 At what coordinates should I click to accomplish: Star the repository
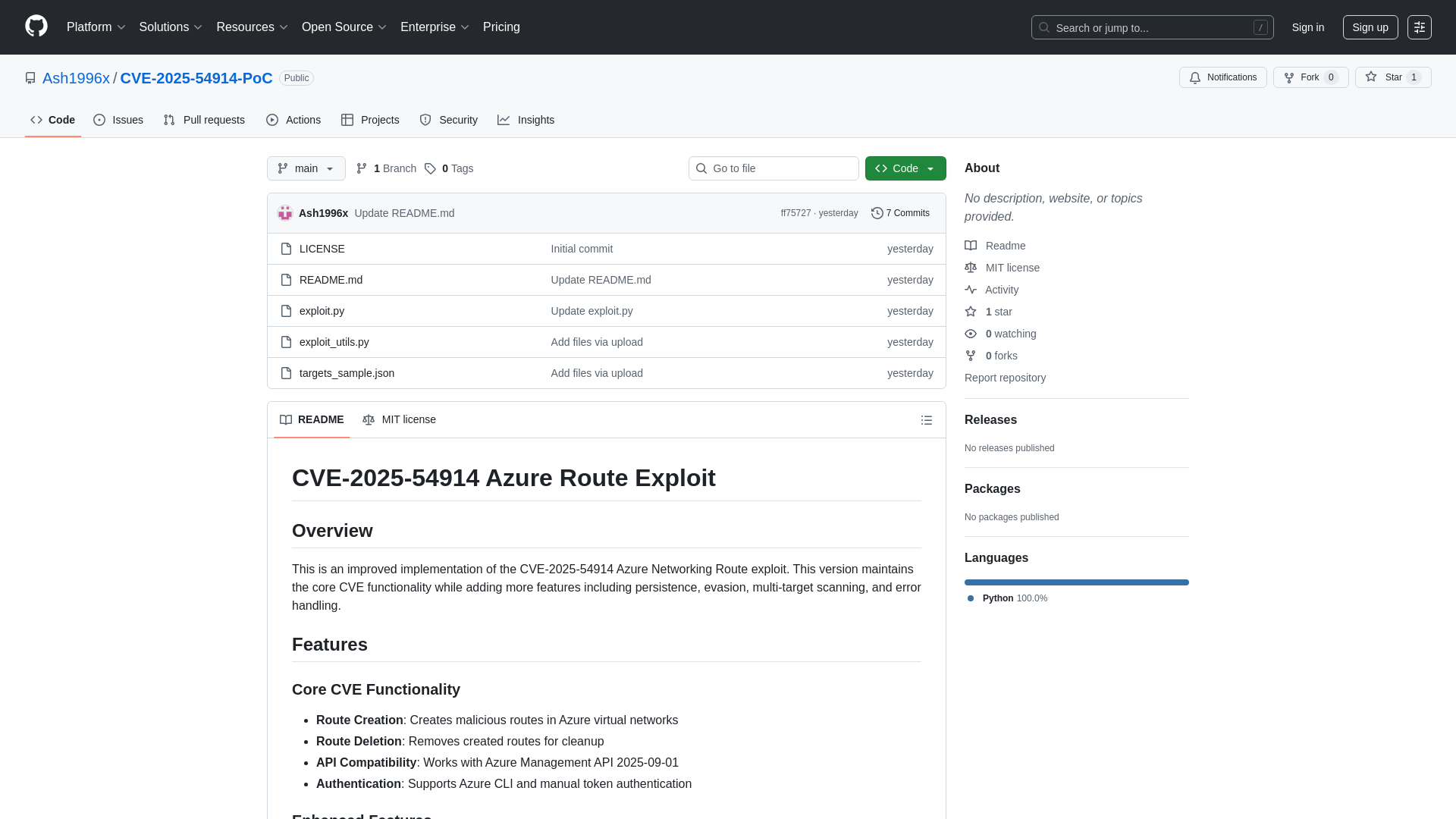(1393, 77)
